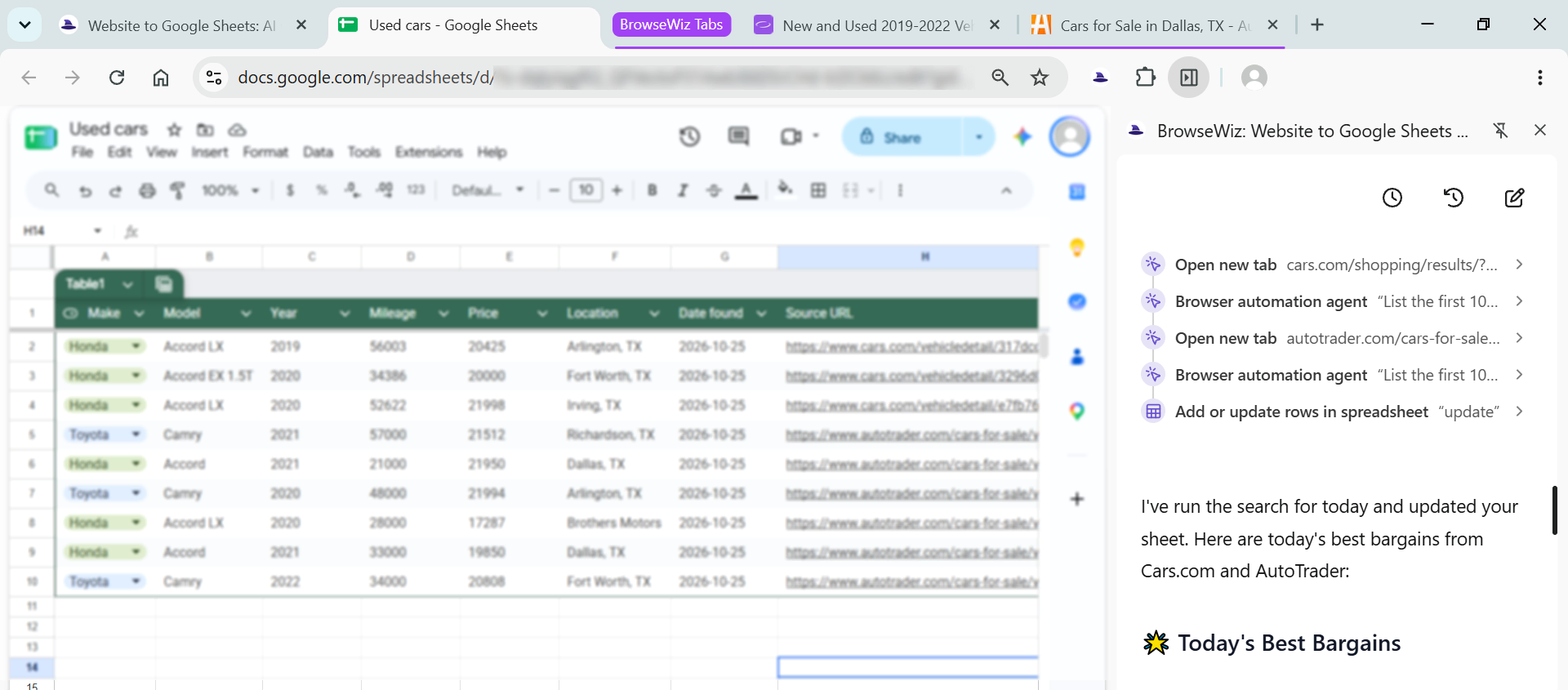This screenshot has height=690, width=1568.
Task: Open a new browser tab
Action: (x=1317, y=25)
